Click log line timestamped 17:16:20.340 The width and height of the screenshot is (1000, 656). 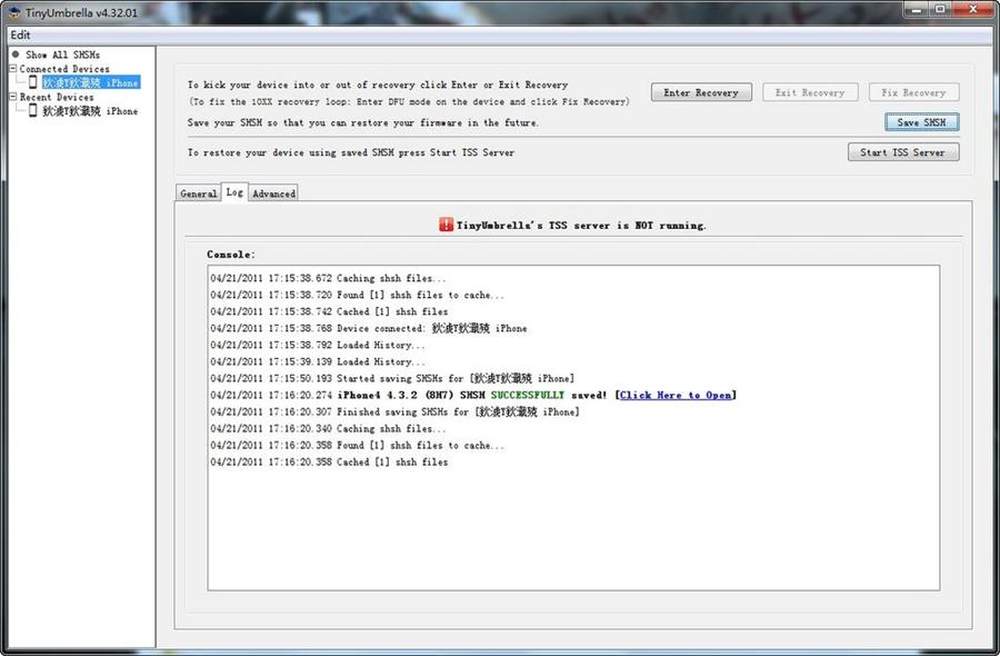[328, 428]
